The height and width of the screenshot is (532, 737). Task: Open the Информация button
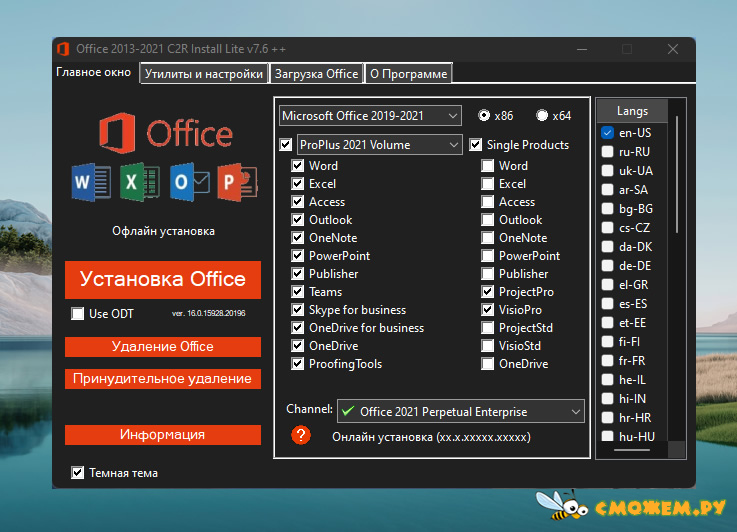pos(163,435)
